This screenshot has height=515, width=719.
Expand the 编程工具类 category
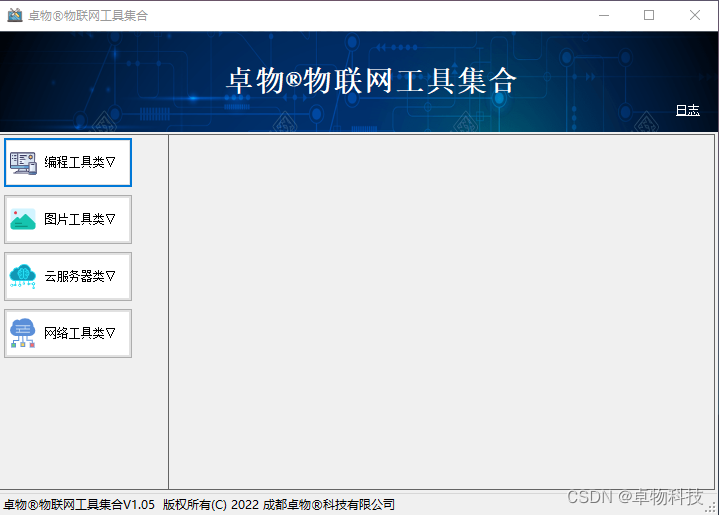pyautogui.click(x=68, y=162)
